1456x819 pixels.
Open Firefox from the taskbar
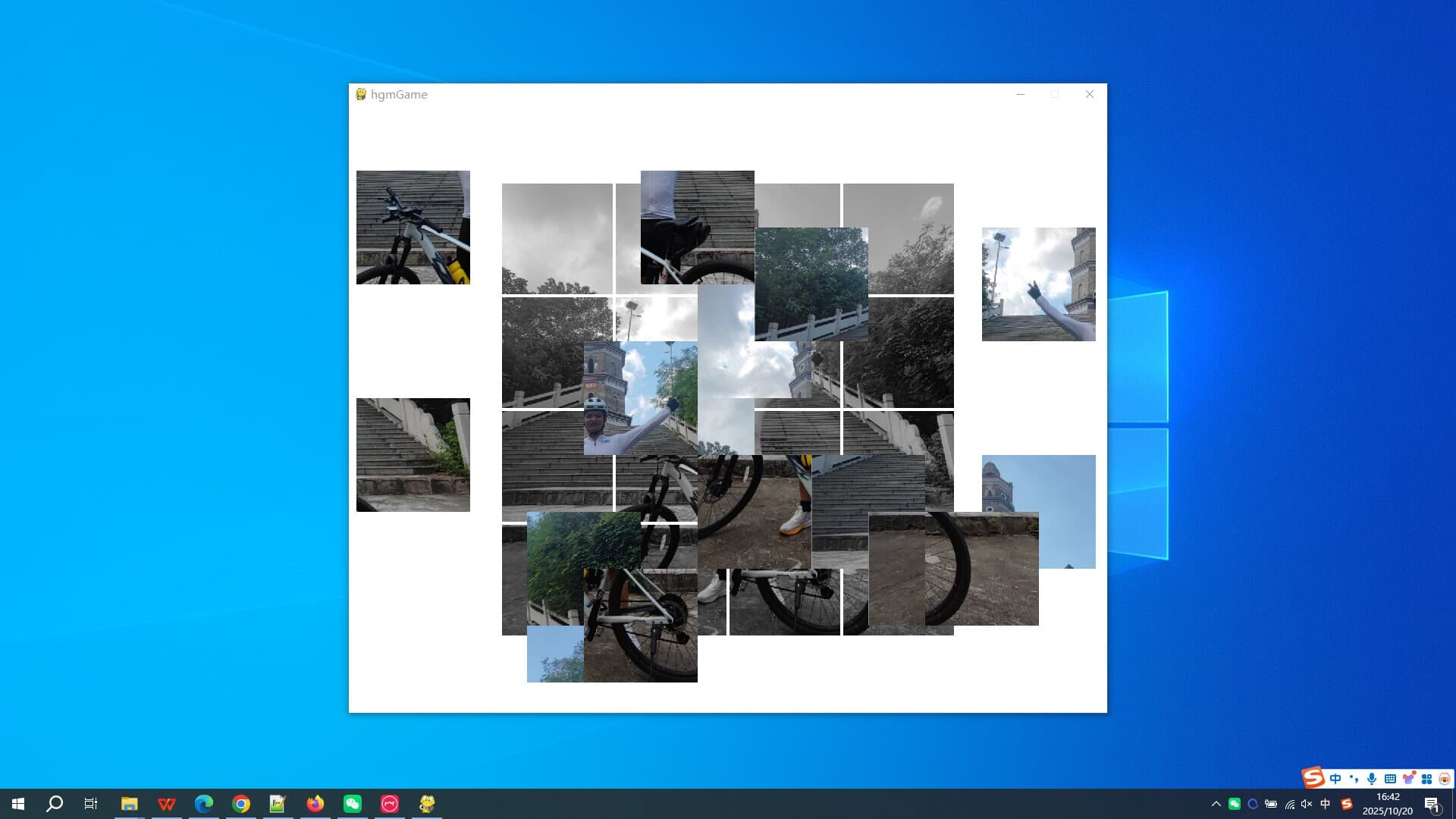315,804
